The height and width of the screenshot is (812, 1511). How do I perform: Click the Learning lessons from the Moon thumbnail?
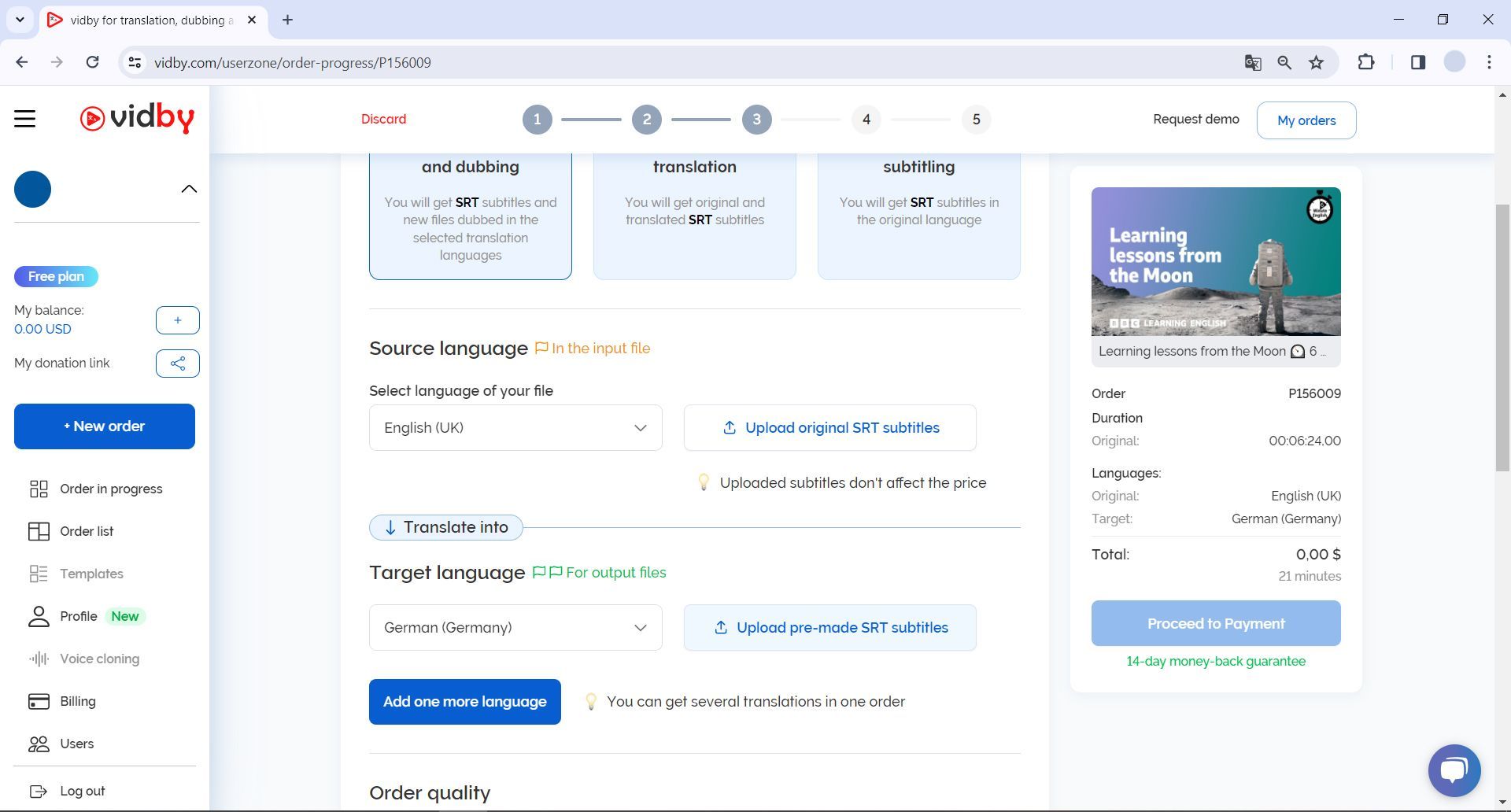point(1215,262)
